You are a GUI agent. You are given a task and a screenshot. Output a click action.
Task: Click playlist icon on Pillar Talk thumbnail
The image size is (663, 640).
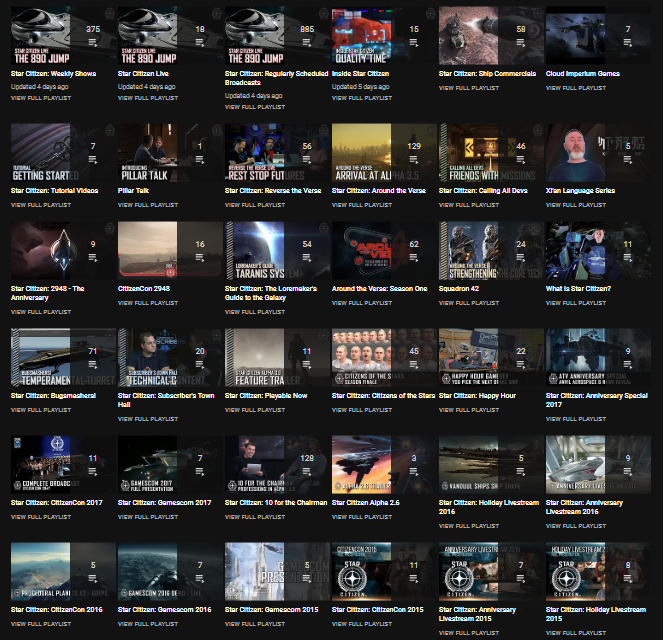pyautogui.click(x=200, y=159)
